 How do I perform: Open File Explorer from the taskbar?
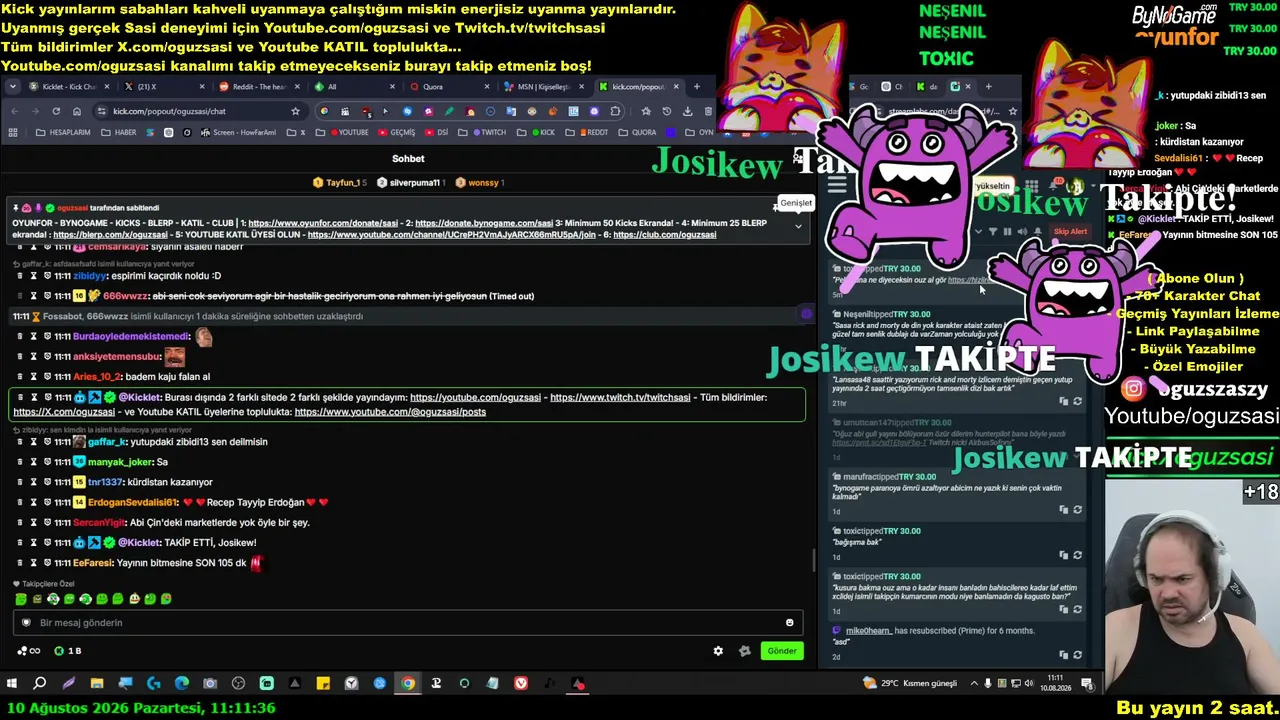(97, 684)
